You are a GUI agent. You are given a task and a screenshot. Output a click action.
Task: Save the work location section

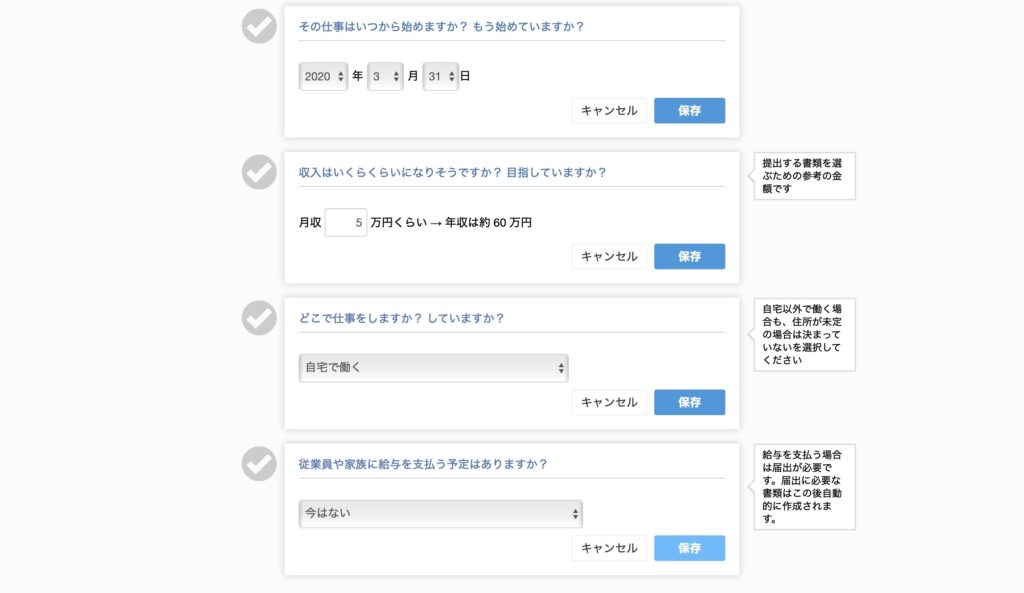[x=690, y=402]
